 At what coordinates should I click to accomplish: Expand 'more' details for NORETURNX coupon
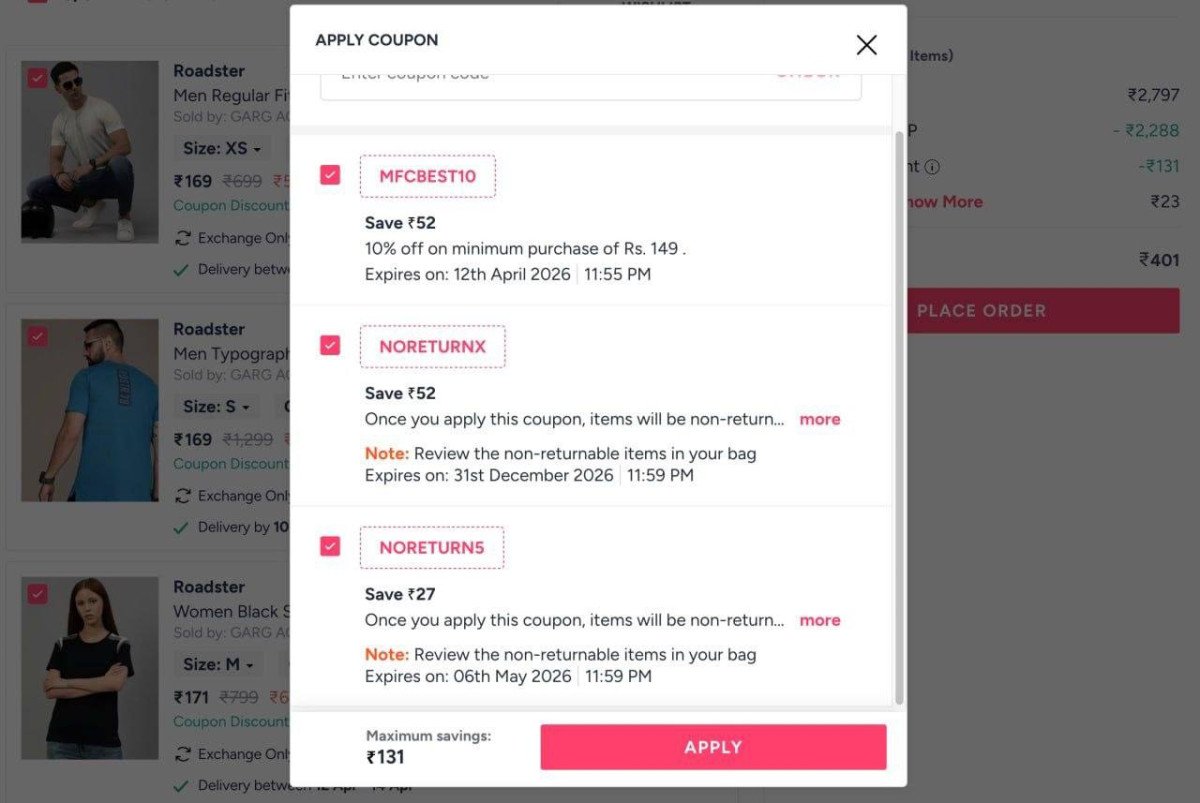819,419
